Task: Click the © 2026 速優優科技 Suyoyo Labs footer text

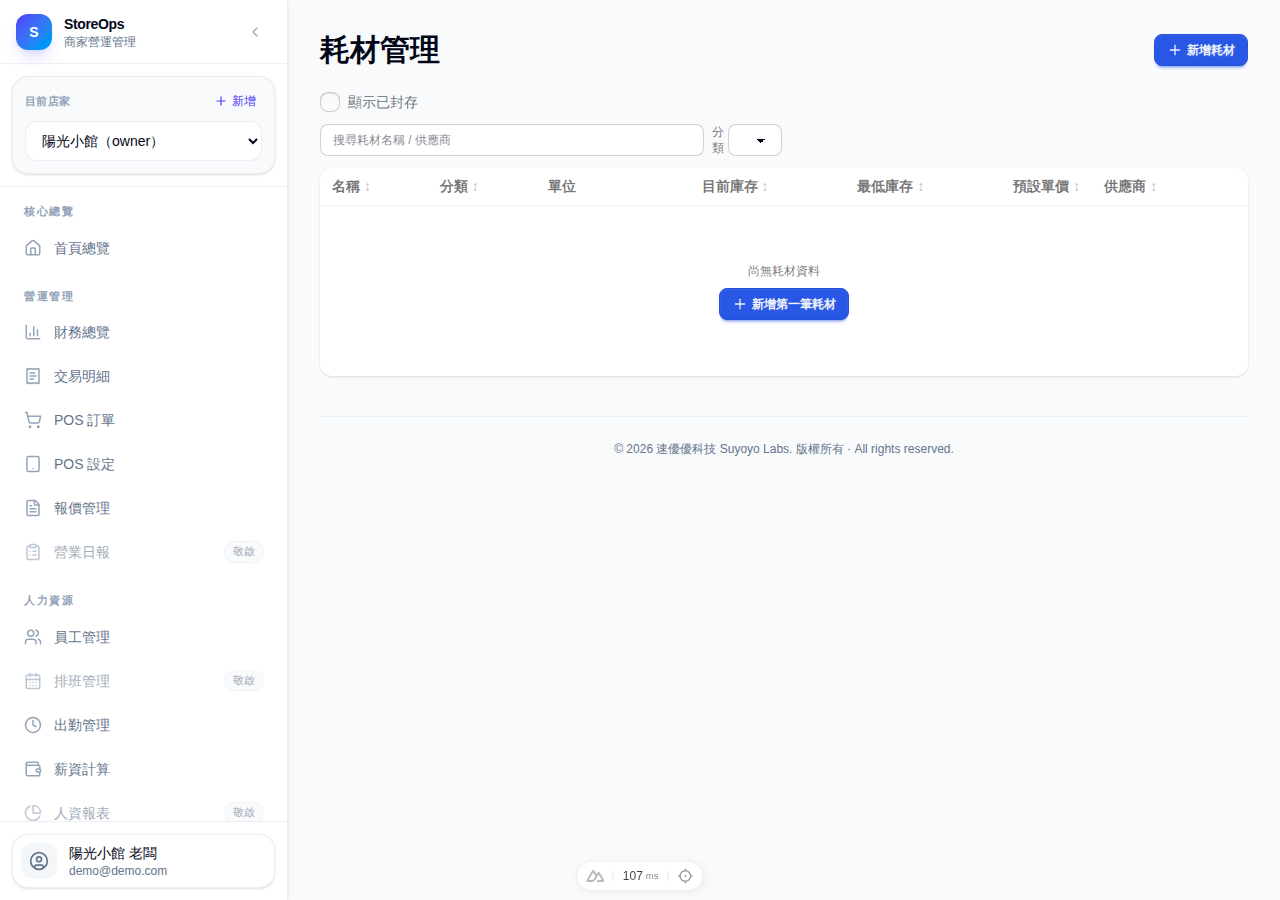Action: [x=784, y=449]
